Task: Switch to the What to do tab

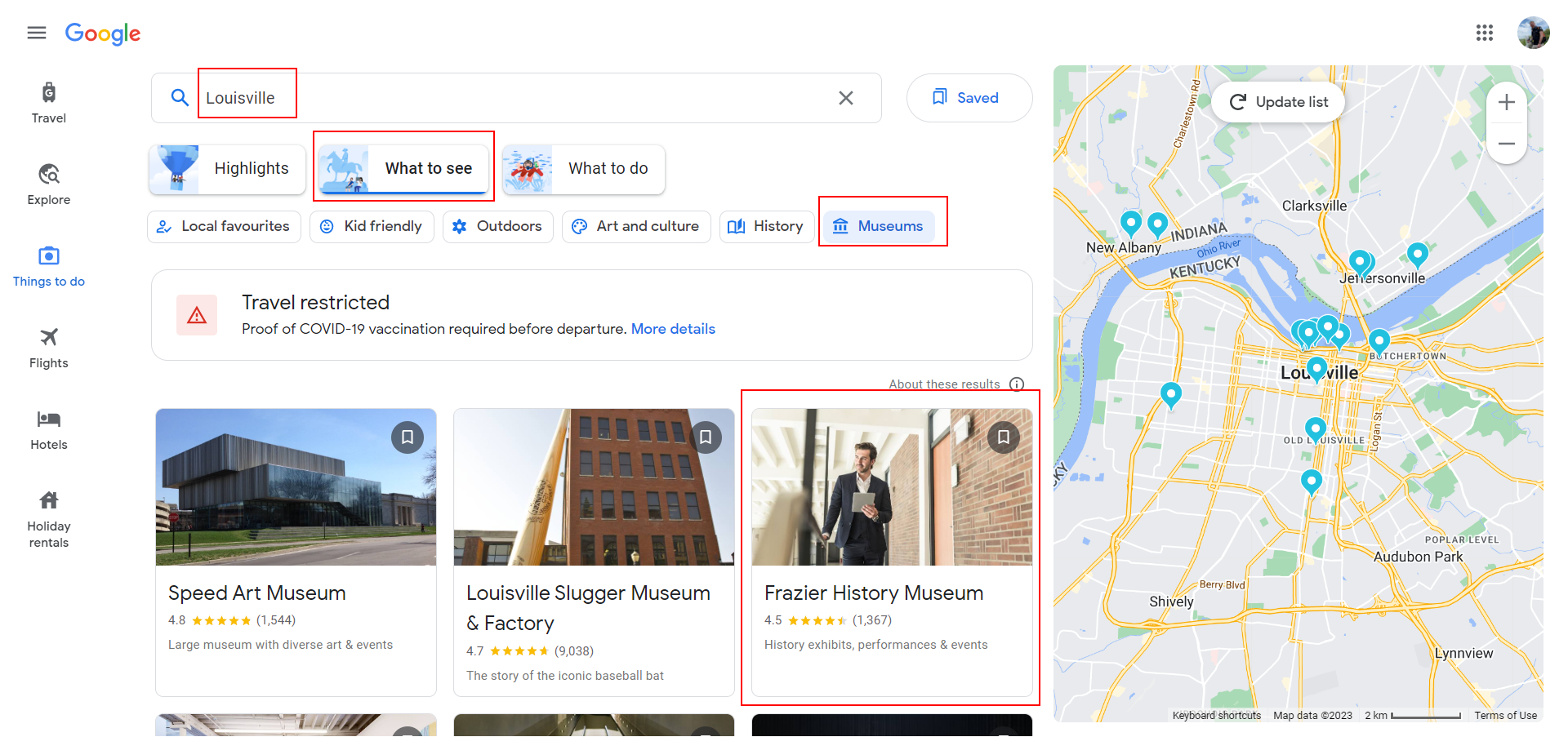Action: (x=584, y=169)
